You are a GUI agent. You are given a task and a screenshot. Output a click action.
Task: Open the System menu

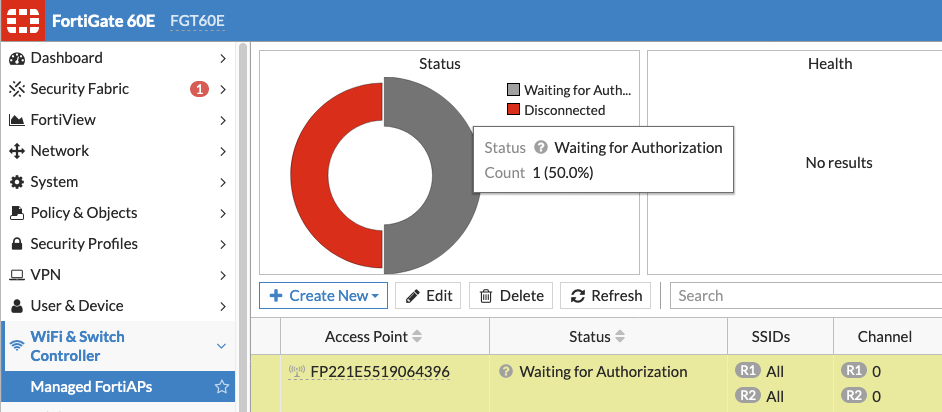point(119,182)
